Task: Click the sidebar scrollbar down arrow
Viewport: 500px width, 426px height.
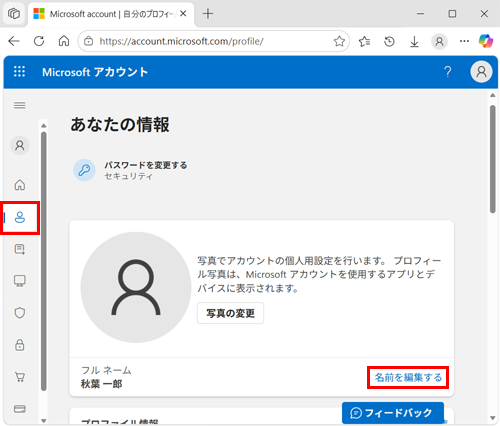Action: [x=43, y=421]
